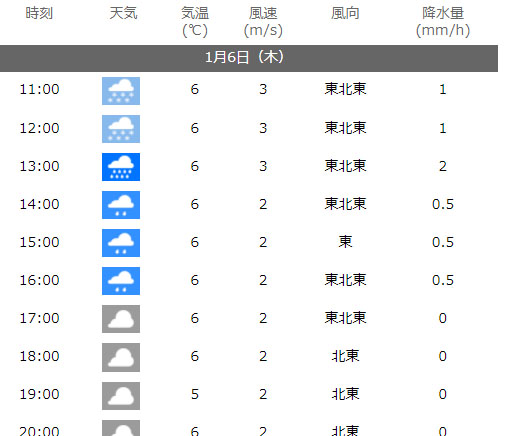This screenshot has width=512, height=436.
Task: Click the temperature 5 at 19:00
Action: click(x=195, y=394)
